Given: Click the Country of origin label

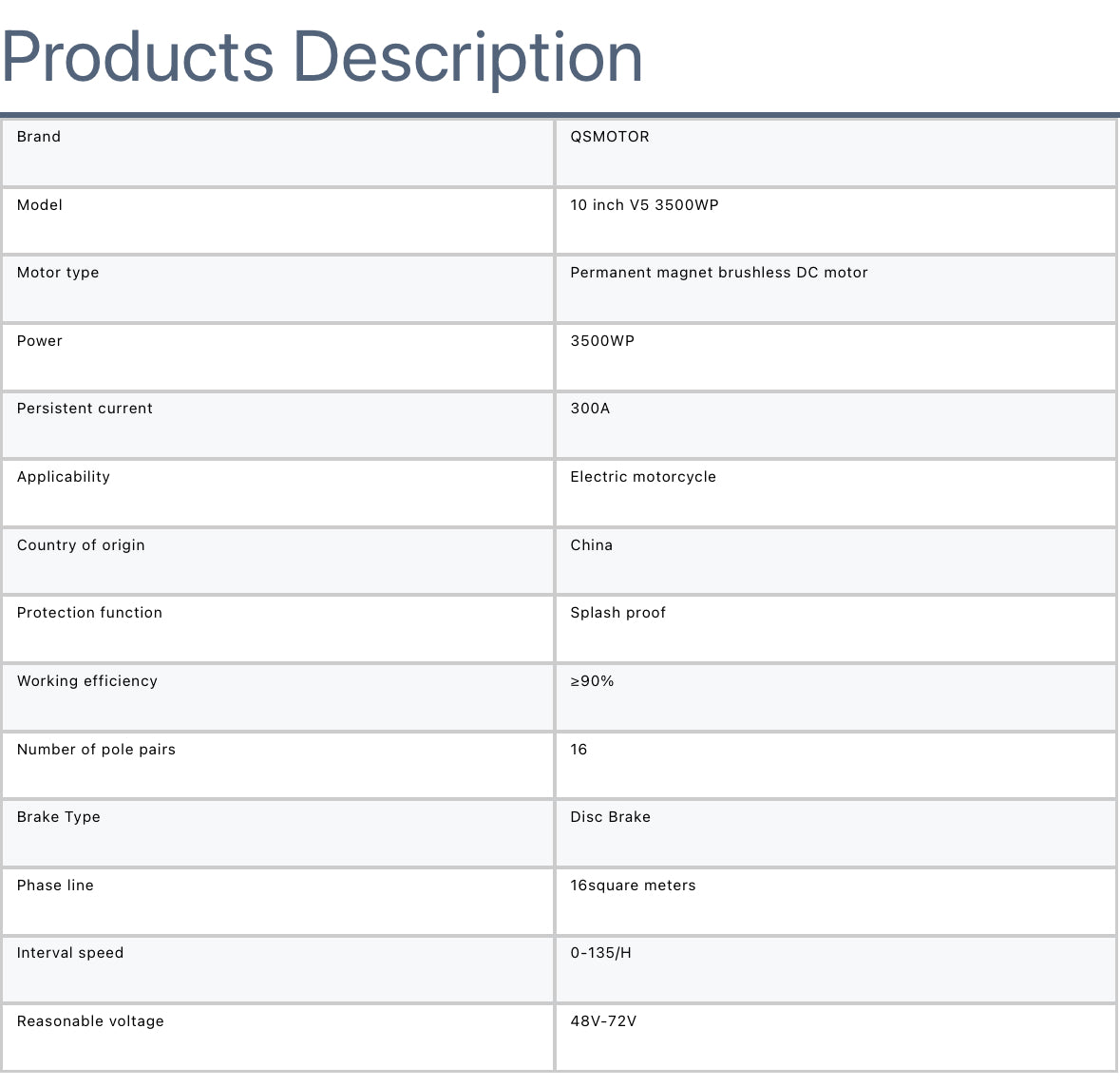Looking at the screenshot, I should (81, 545).
